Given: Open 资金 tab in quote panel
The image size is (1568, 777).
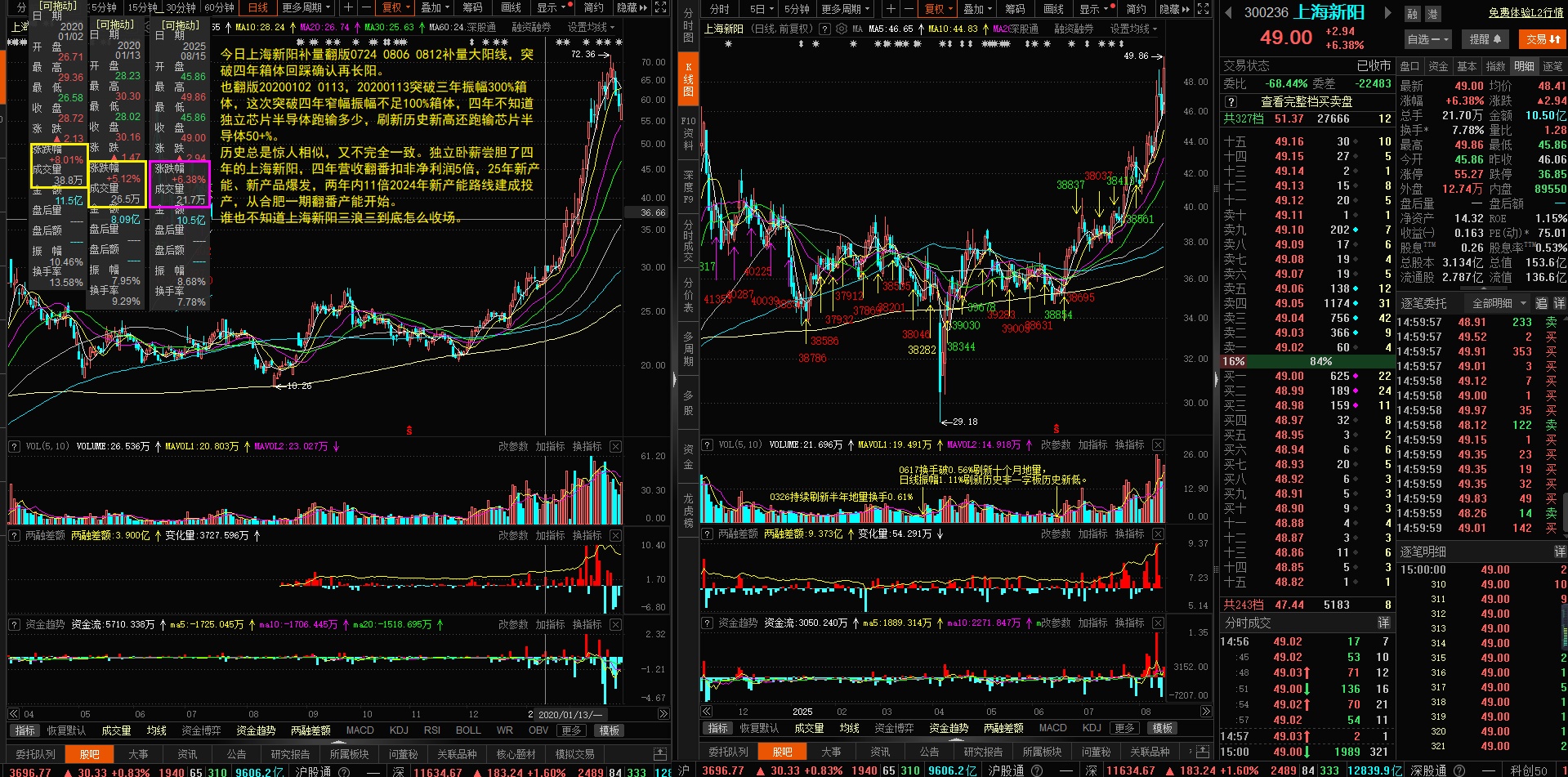Looking at the screenshot, I should tap(1438, 66).
